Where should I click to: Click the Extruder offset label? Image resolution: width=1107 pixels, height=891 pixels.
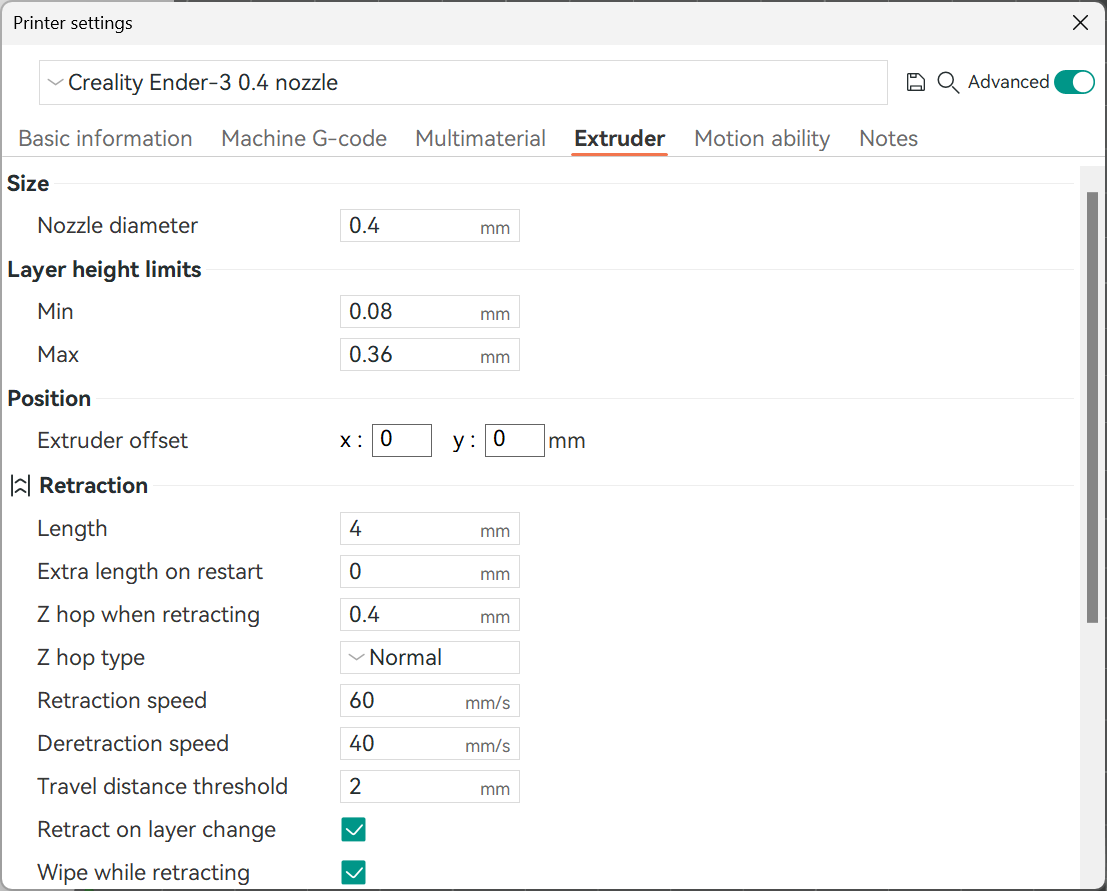click(112, 441)
